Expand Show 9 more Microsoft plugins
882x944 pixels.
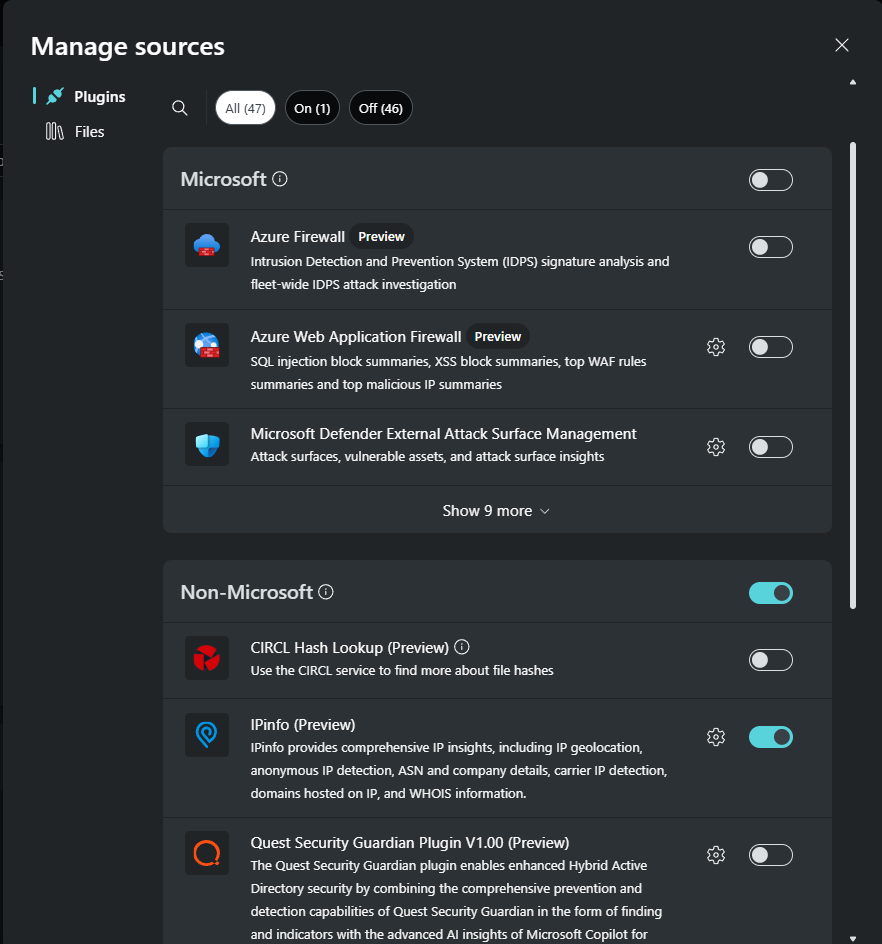coord(497,511)
